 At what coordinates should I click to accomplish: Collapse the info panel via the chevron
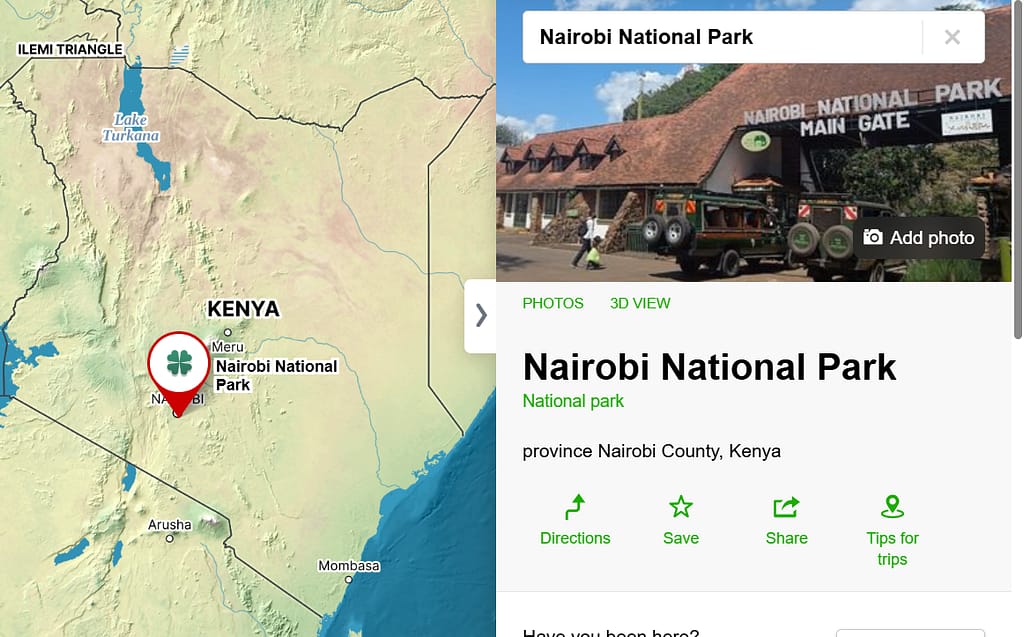(481, 316)
